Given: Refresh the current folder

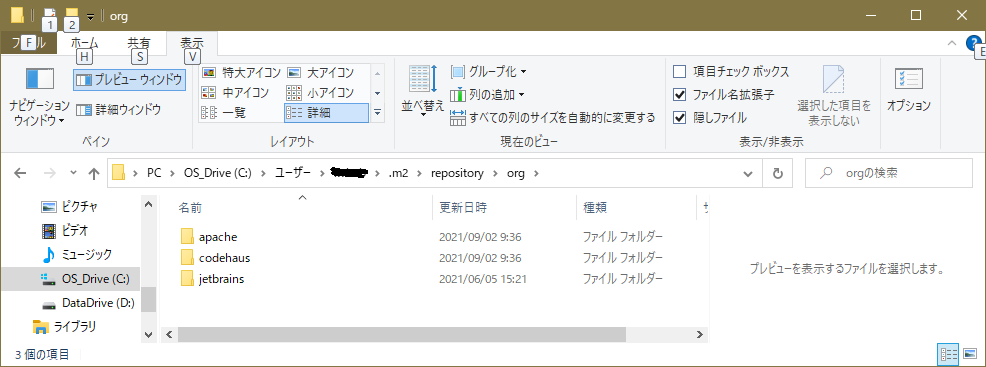Looking at the screenshot, I should (777, 173).
